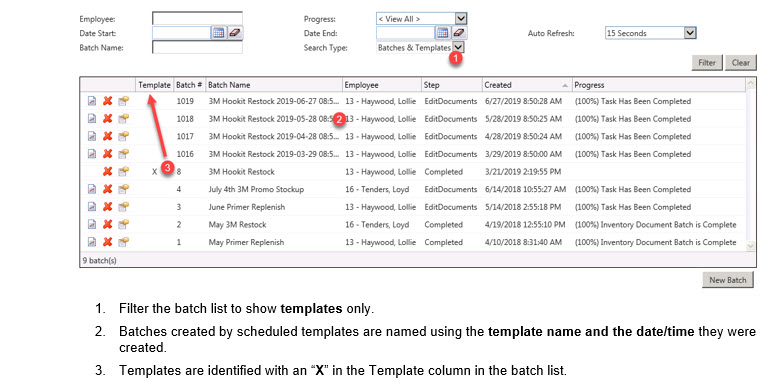Sort by the Template column header
Viewport: 782px width, 391px height.
(x=155, y=85)
